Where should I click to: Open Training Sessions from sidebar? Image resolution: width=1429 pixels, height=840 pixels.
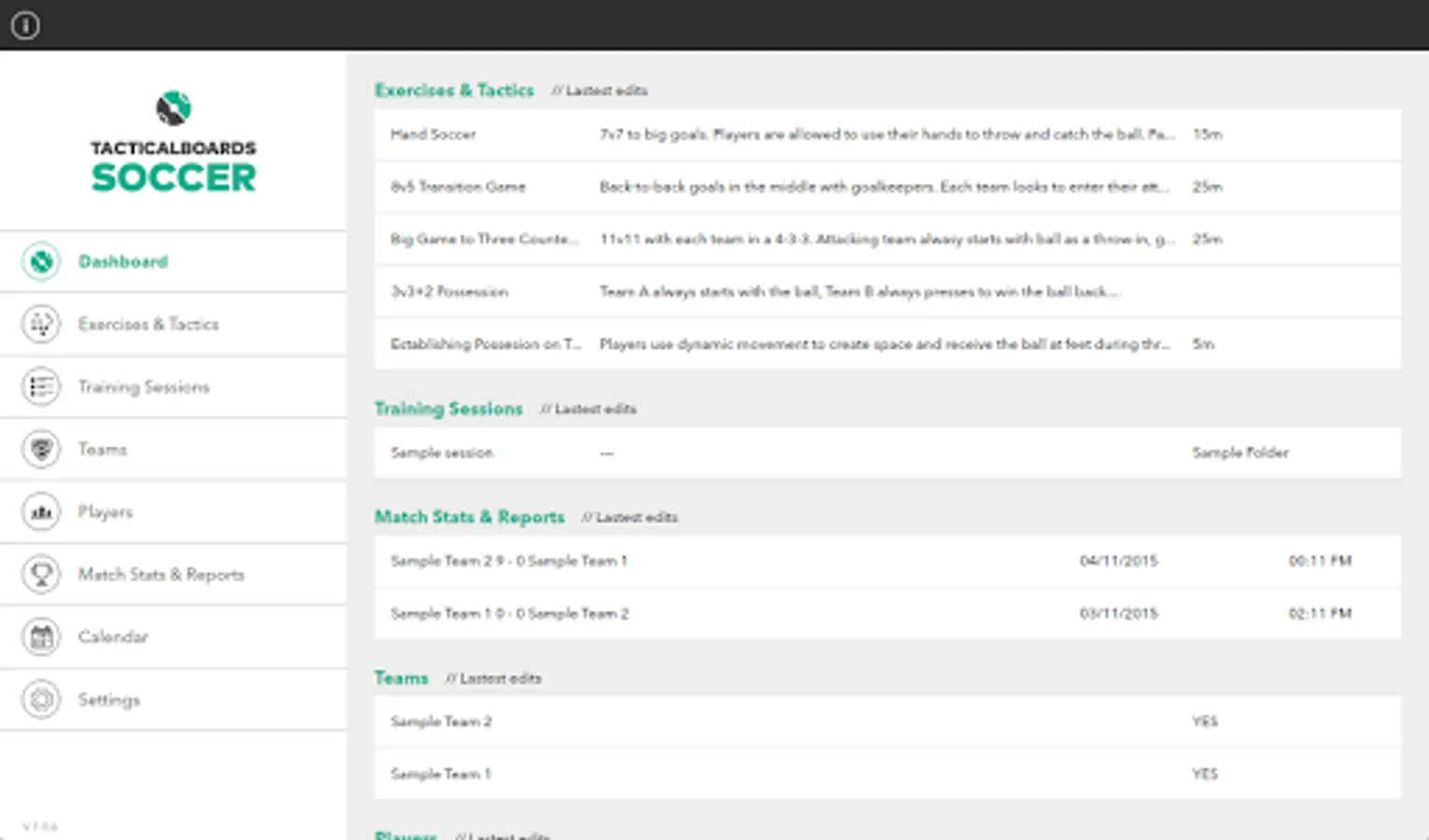coord(173,386)
